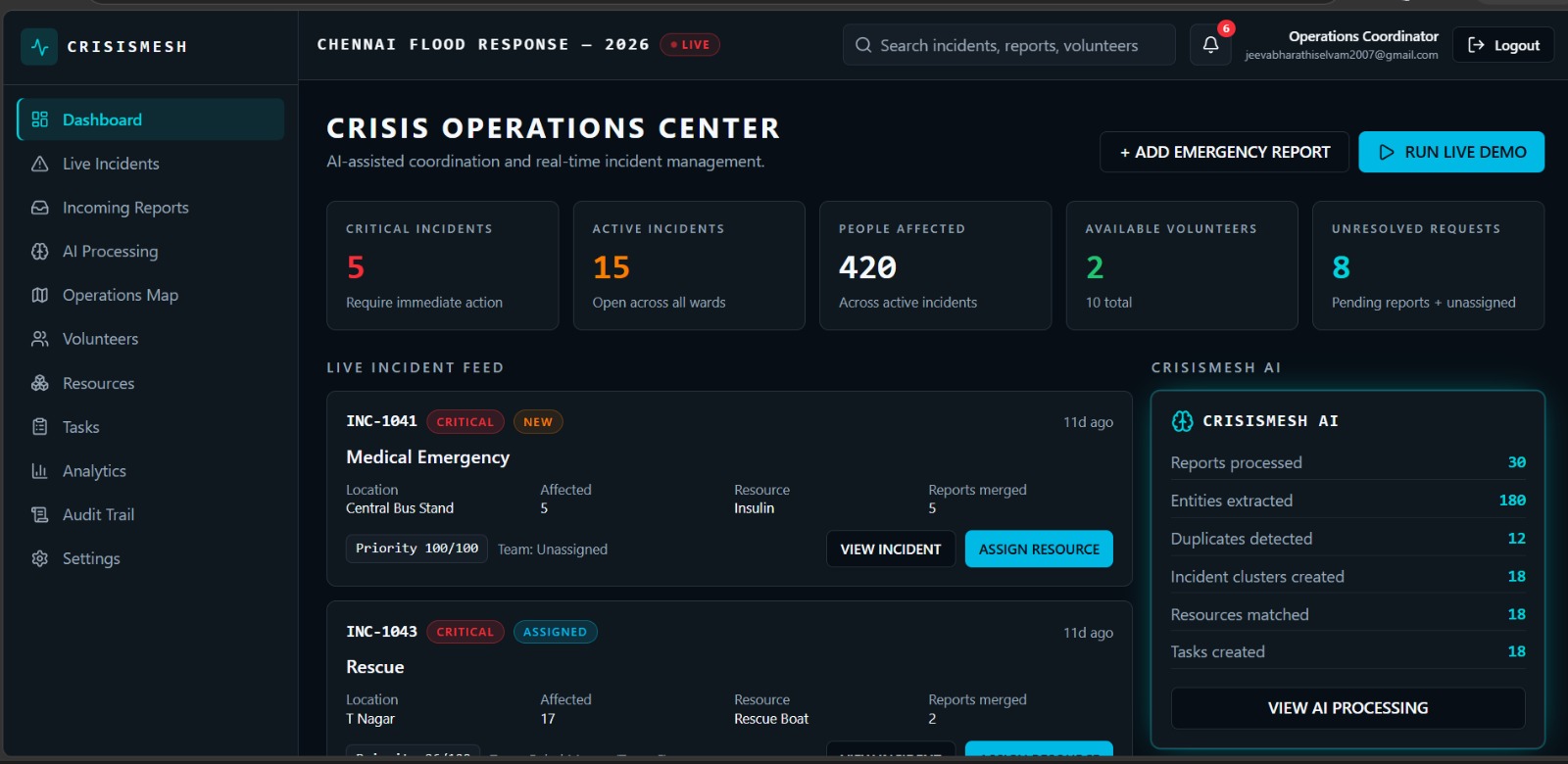This screenshot has height=764, width=1568.
Task: Open the Active Incidents stat card
Action: [689, 265]
